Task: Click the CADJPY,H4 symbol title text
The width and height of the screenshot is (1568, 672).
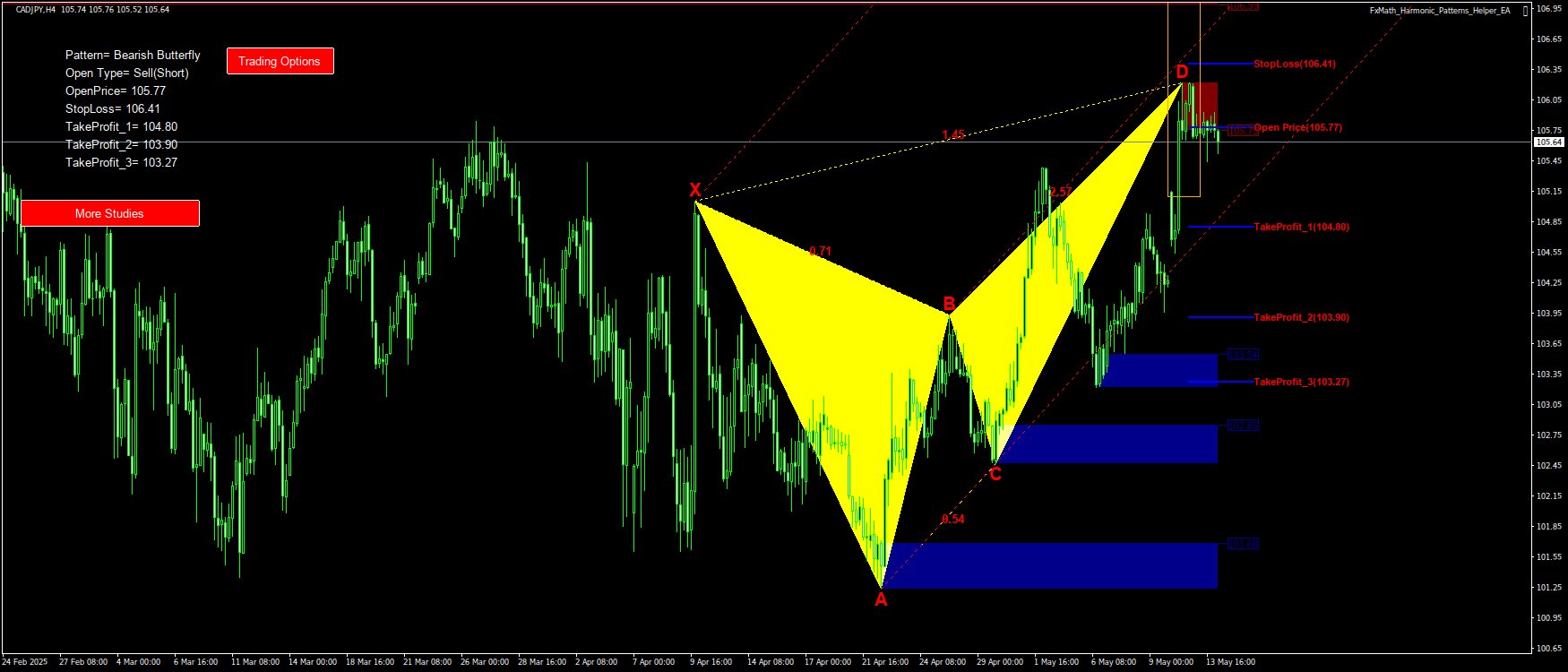Action: point(36,10)
